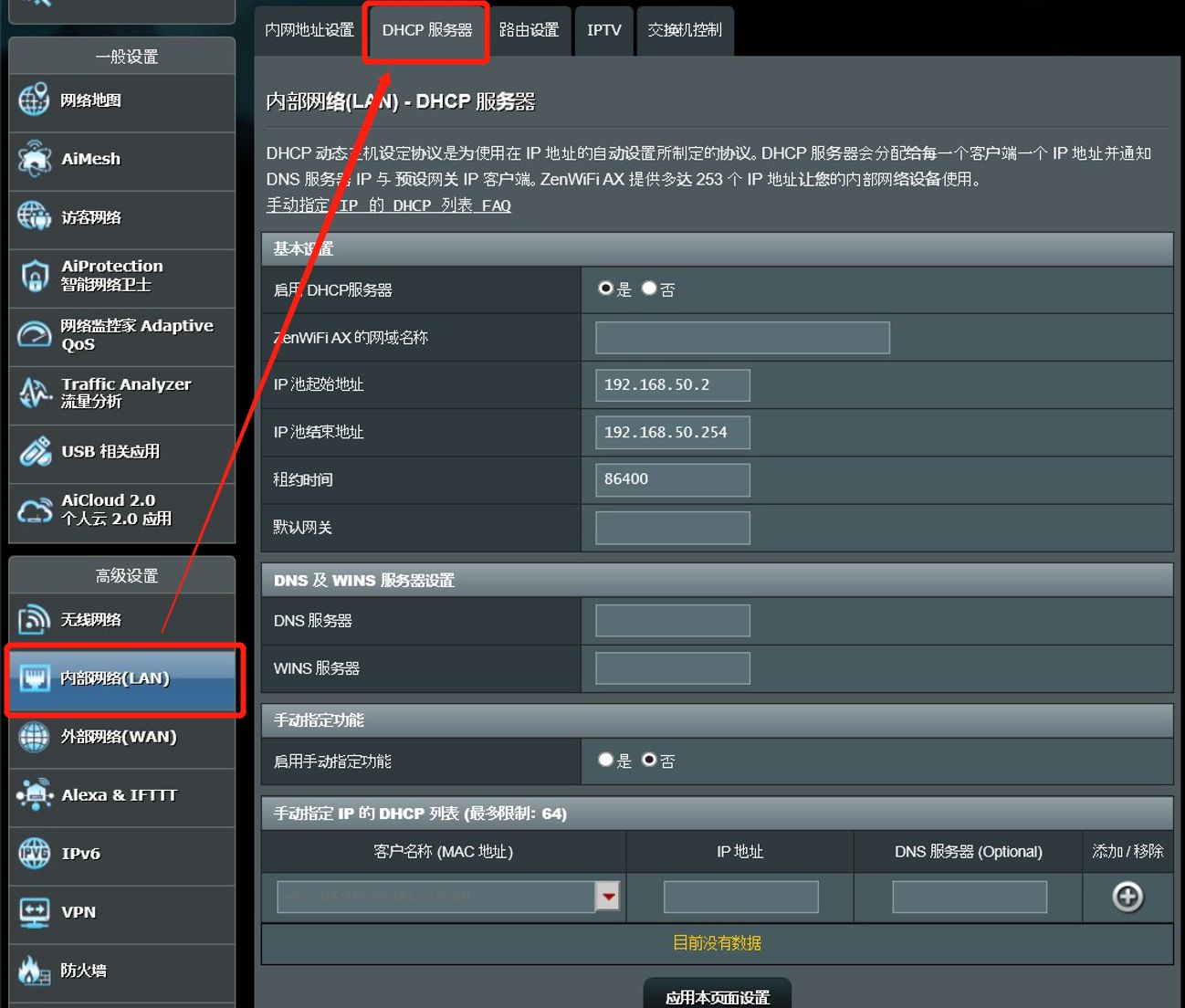Open USB 相关应用 icon
Viewport: 1185px width, 1008px height.
click(34, 451)
